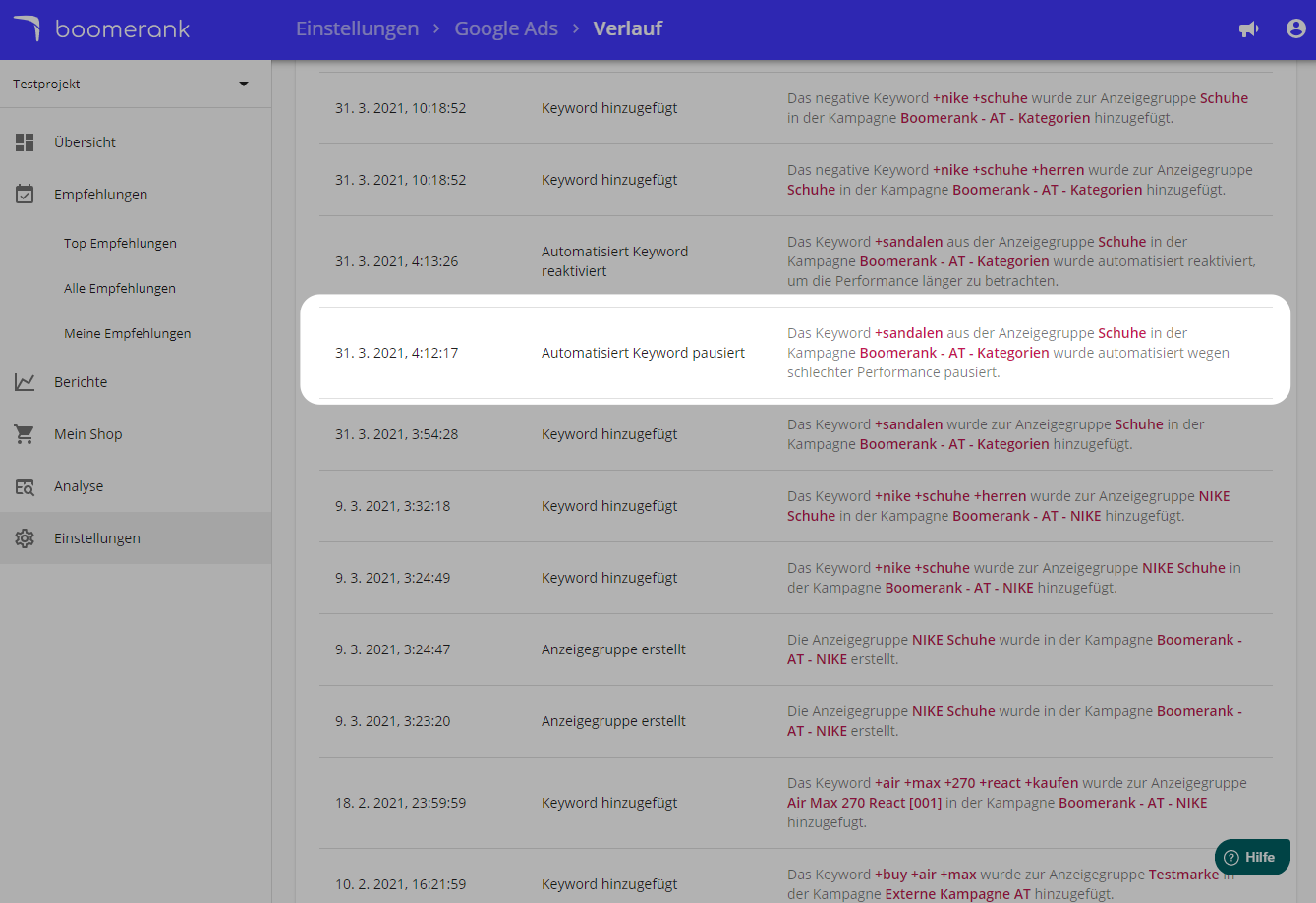
Task: Click 'Keyword hinzugefügt' label at 23:59:59
Action: pyautogui.click(x=609, y=803)
